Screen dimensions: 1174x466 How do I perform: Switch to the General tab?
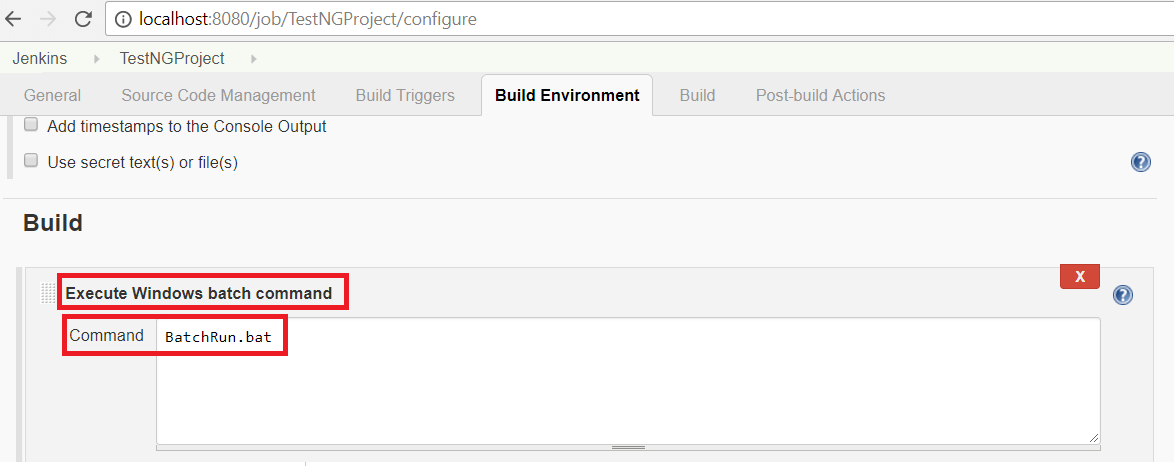tap(52, 95)
